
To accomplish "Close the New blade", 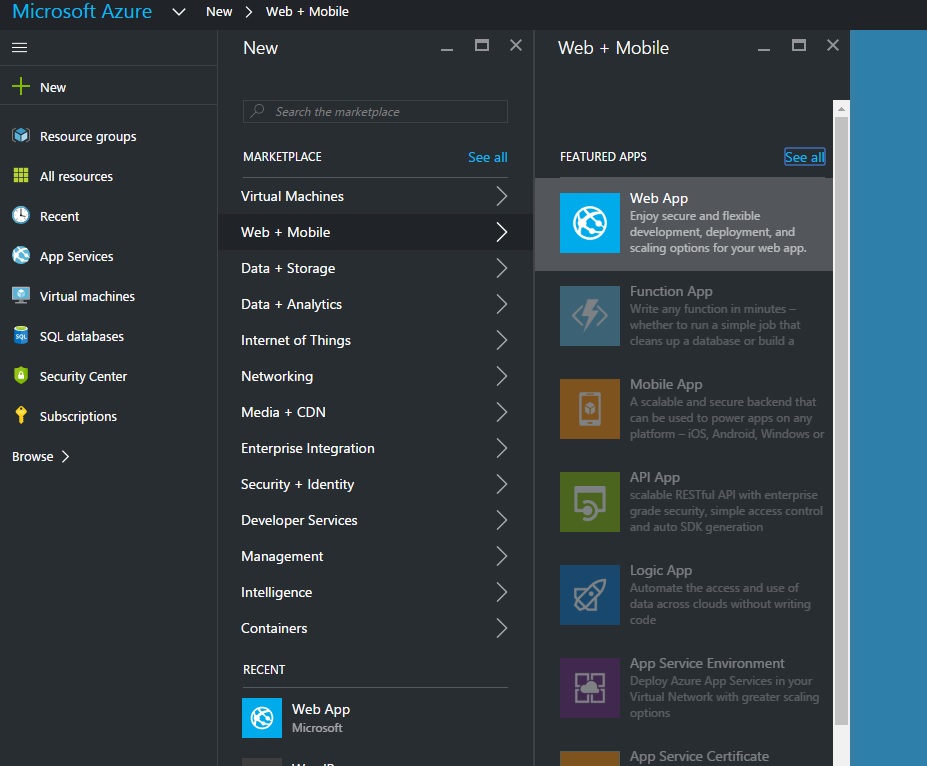I will click(516, 45).
